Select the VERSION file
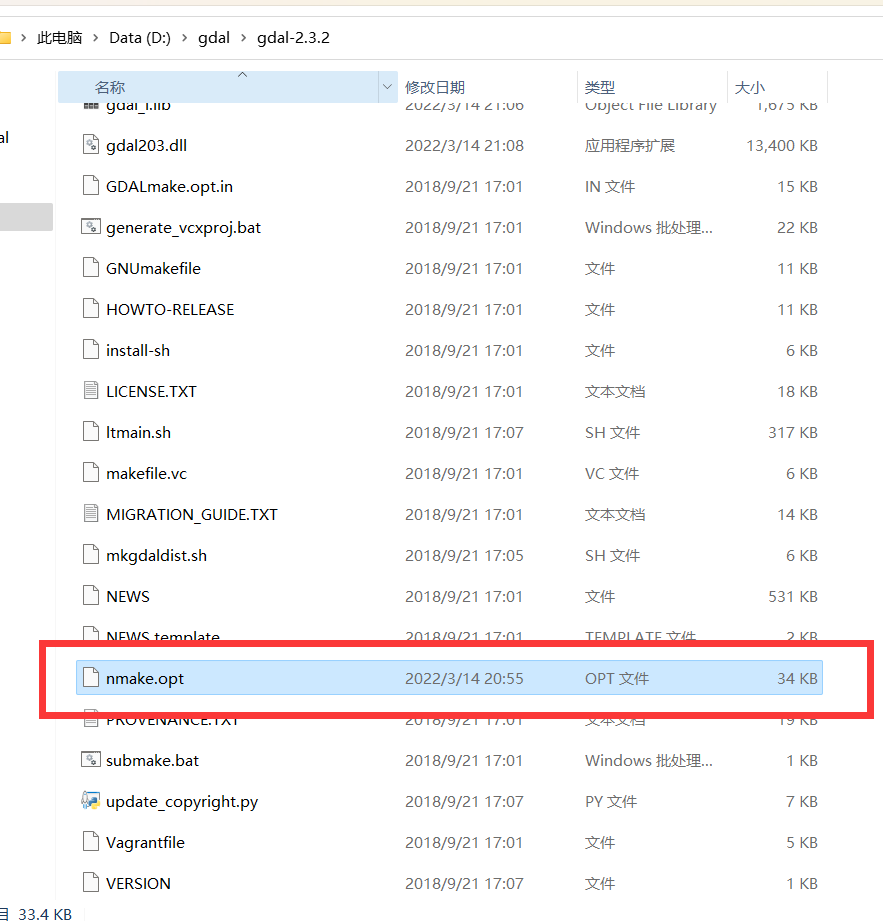 [x=138, y=883]
